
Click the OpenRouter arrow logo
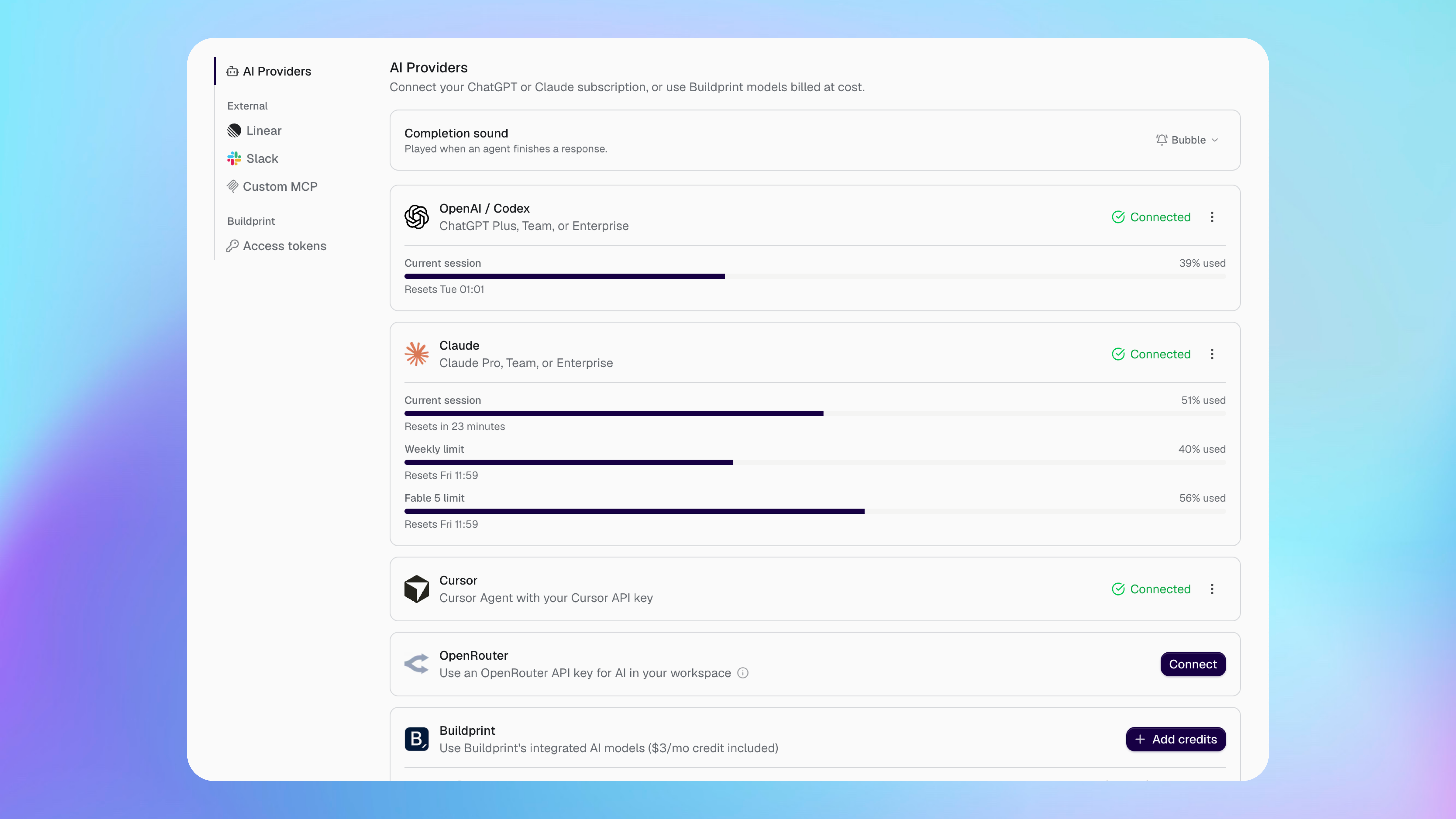pos(417,664)
